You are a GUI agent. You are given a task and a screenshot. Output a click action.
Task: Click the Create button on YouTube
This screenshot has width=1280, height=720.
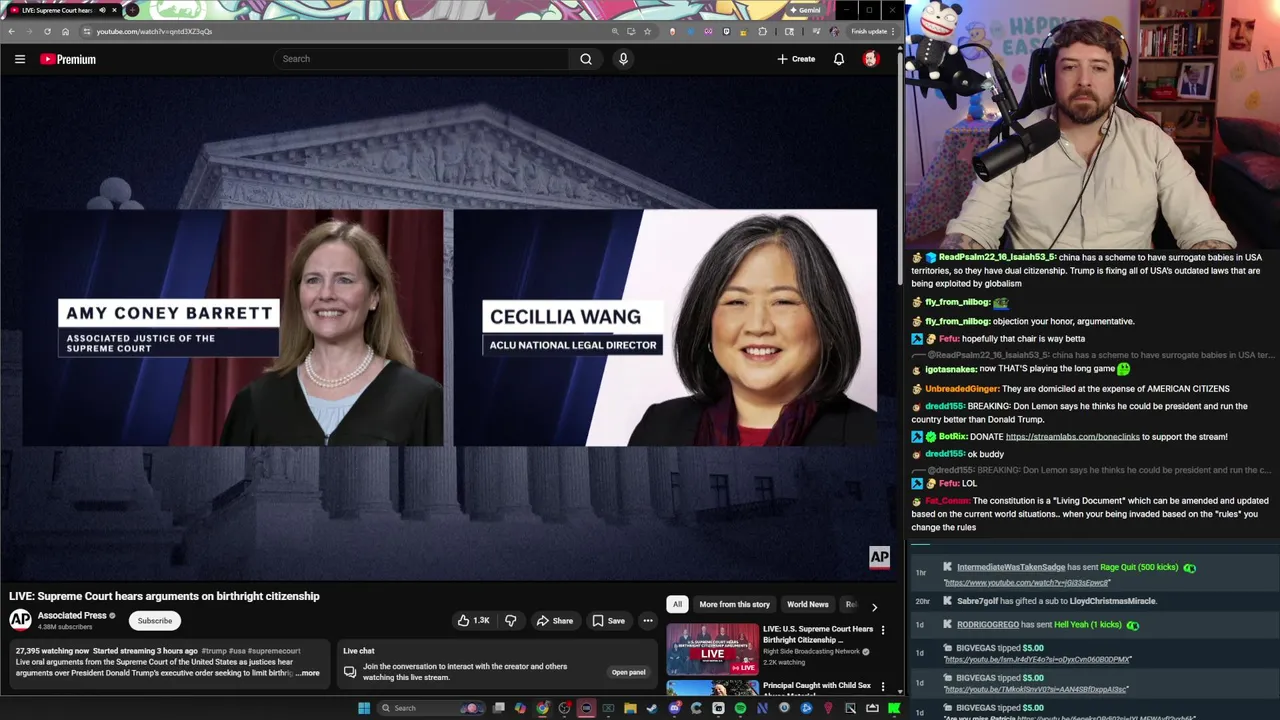coord(796,59)
